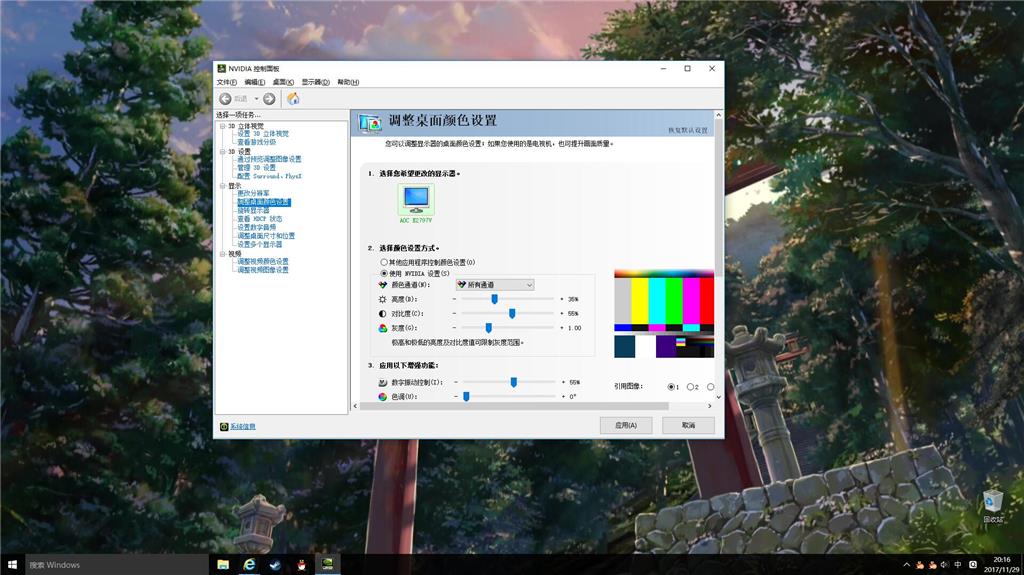Open Internet Explorer from the taskbar
Screen dimensions: 1024x575
click(249, 565)
